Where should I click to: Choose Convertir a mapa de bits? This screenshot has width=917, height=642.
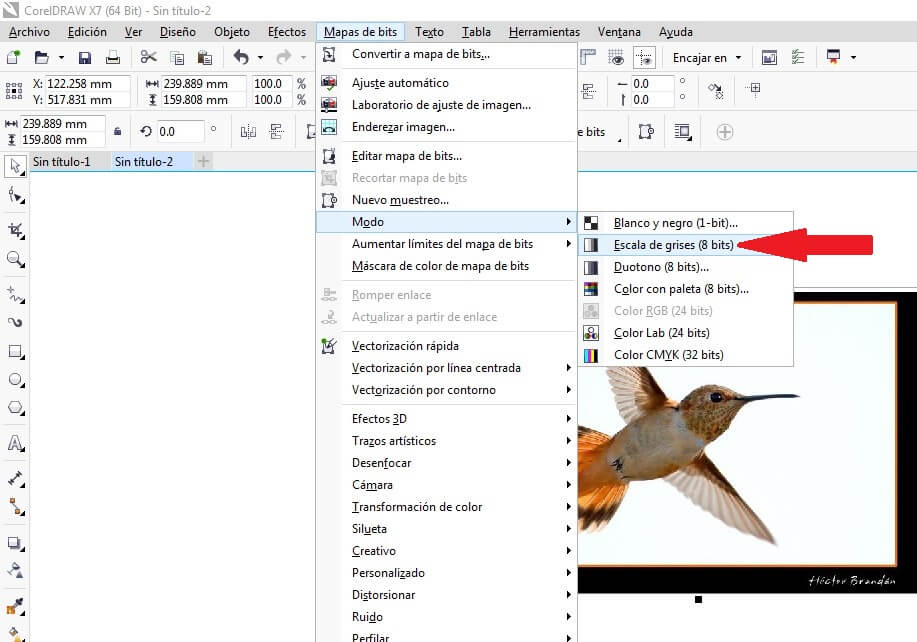[447, 54]
